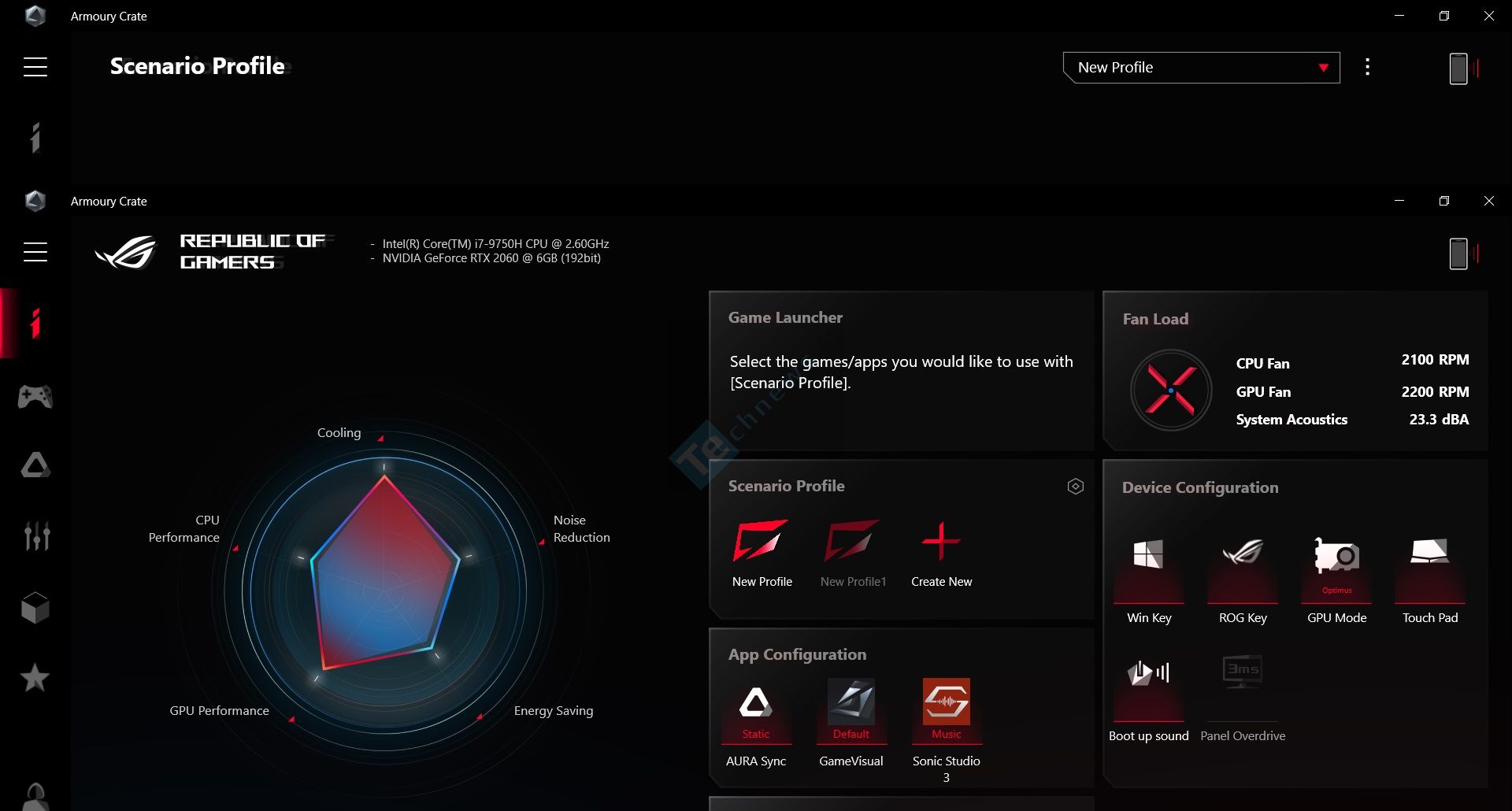1512x811 pixels.
Task: Open the sliders tuning icon in sidebar
Action: point(36,535)
